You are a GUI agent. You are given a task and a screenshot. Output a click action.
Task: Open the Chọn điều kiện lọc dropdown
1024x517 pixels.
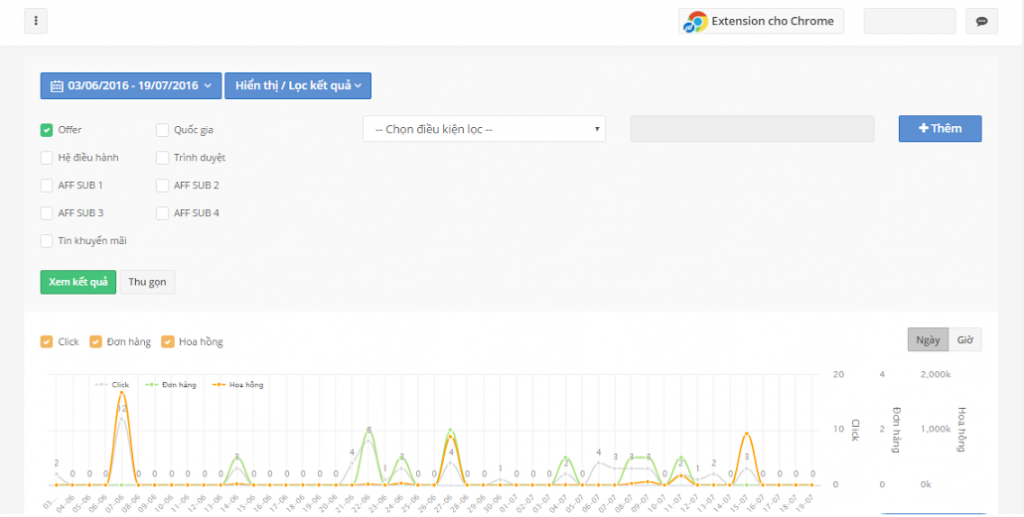(484, 129)
